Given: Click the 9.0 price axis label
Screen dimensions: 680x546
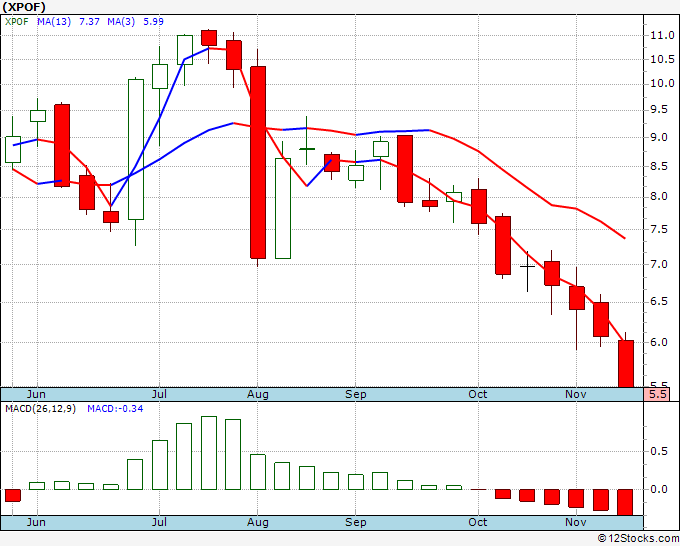Looking at the screenshot, I should (x=658, y=137).
